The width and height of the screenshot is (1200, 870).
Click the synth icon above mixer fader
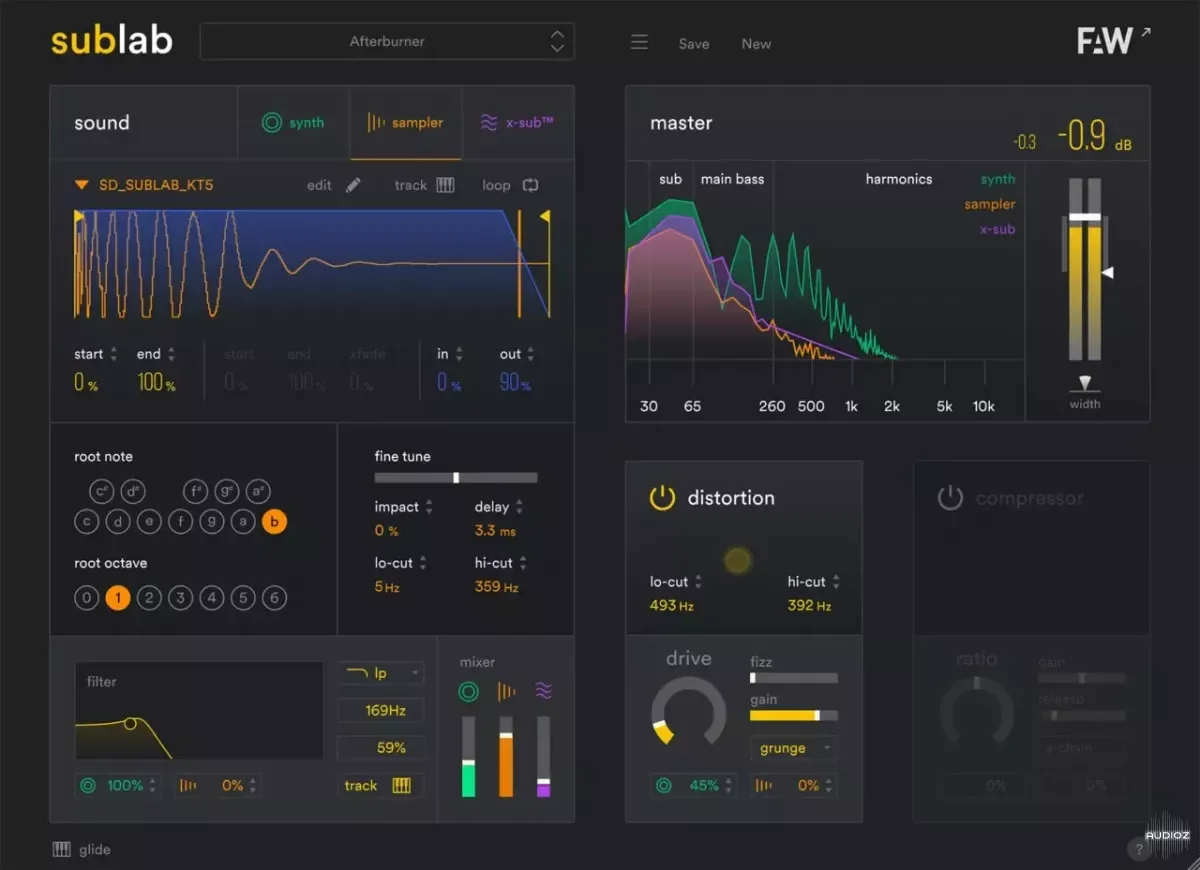468,691
